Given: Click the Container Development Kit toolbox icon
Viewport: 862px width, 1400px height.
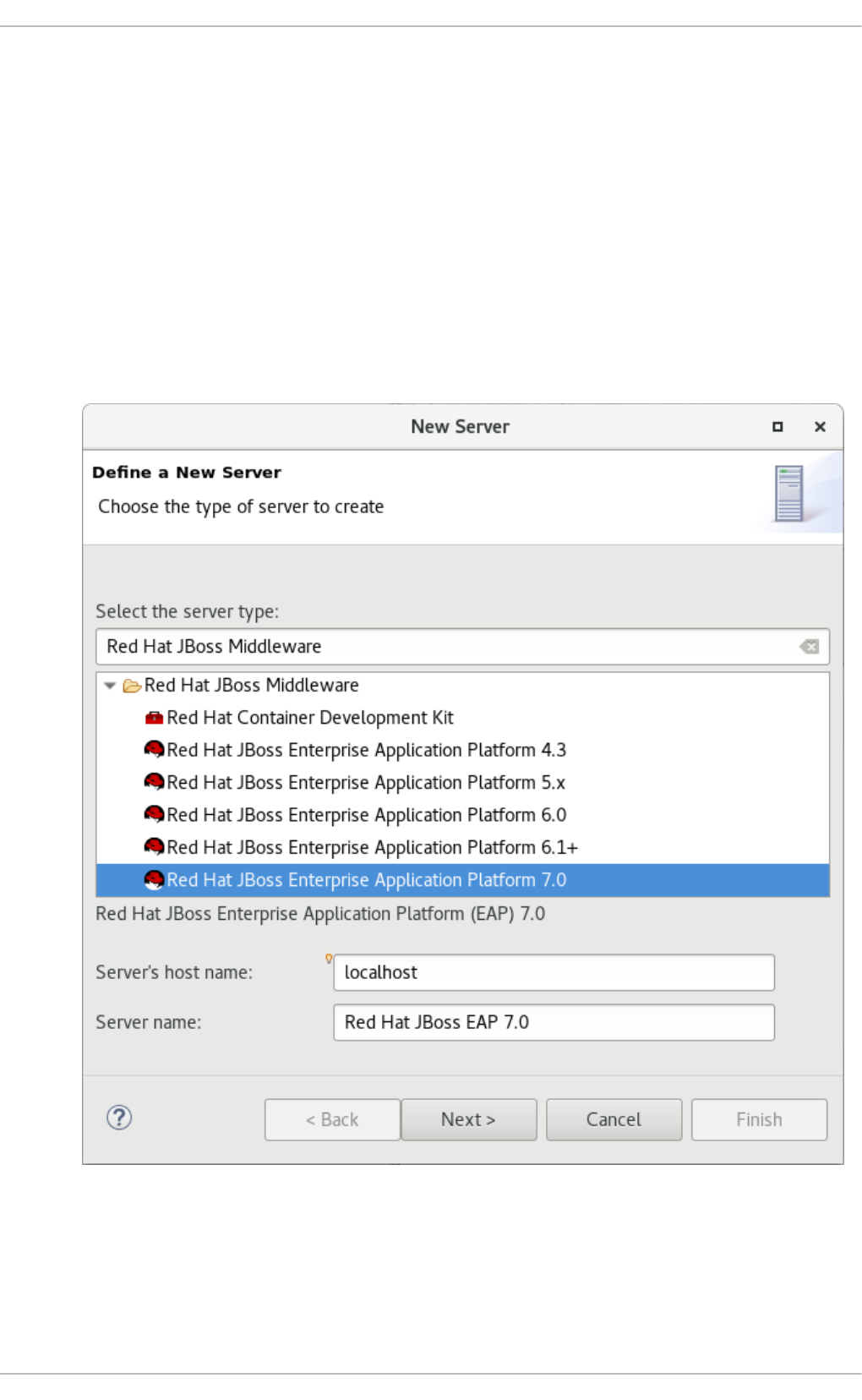Looking at the screenshot, I should tap(154, 718).
